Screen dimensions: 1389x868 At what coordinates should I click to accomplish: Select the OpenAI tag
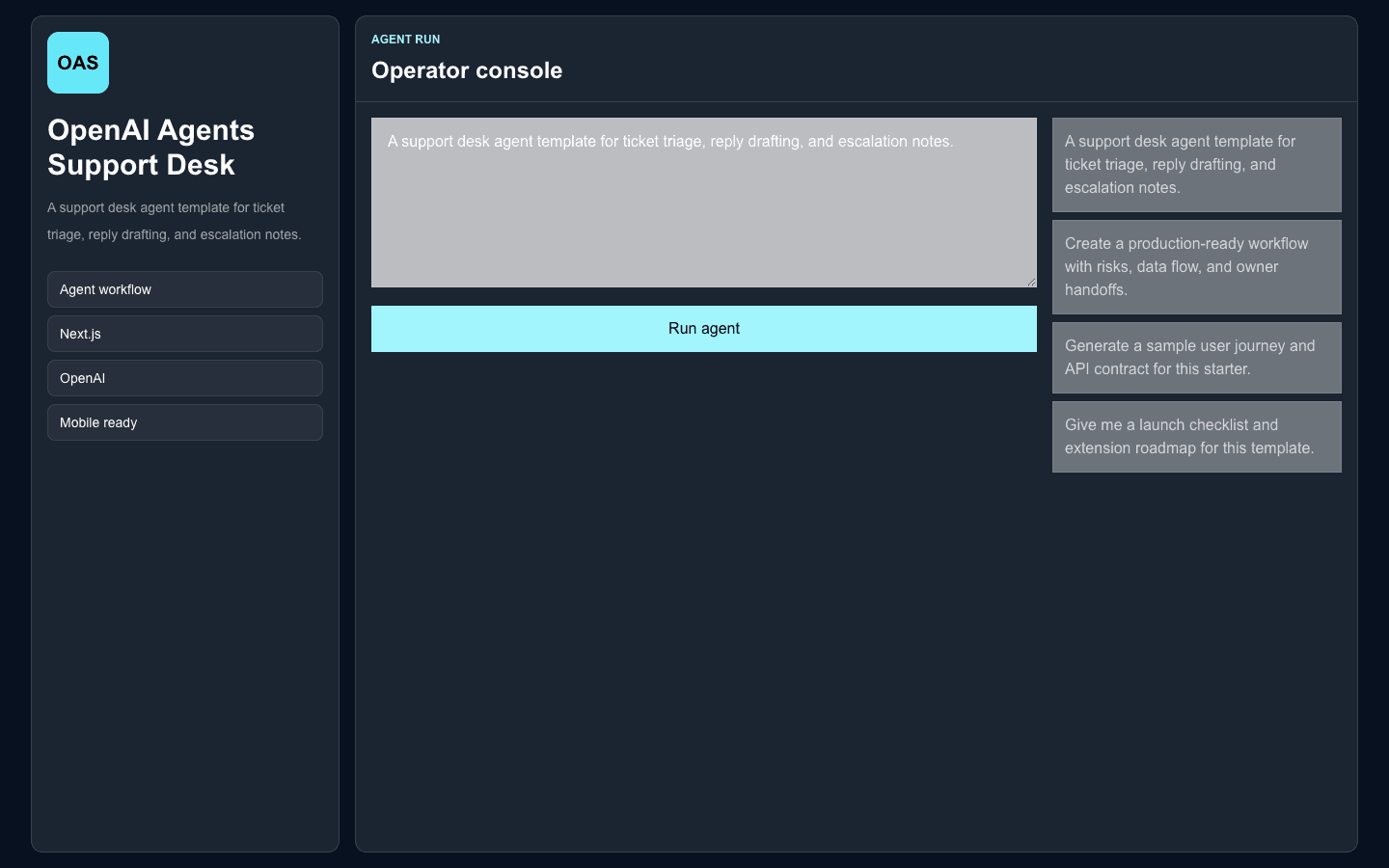tap(185, 378)
